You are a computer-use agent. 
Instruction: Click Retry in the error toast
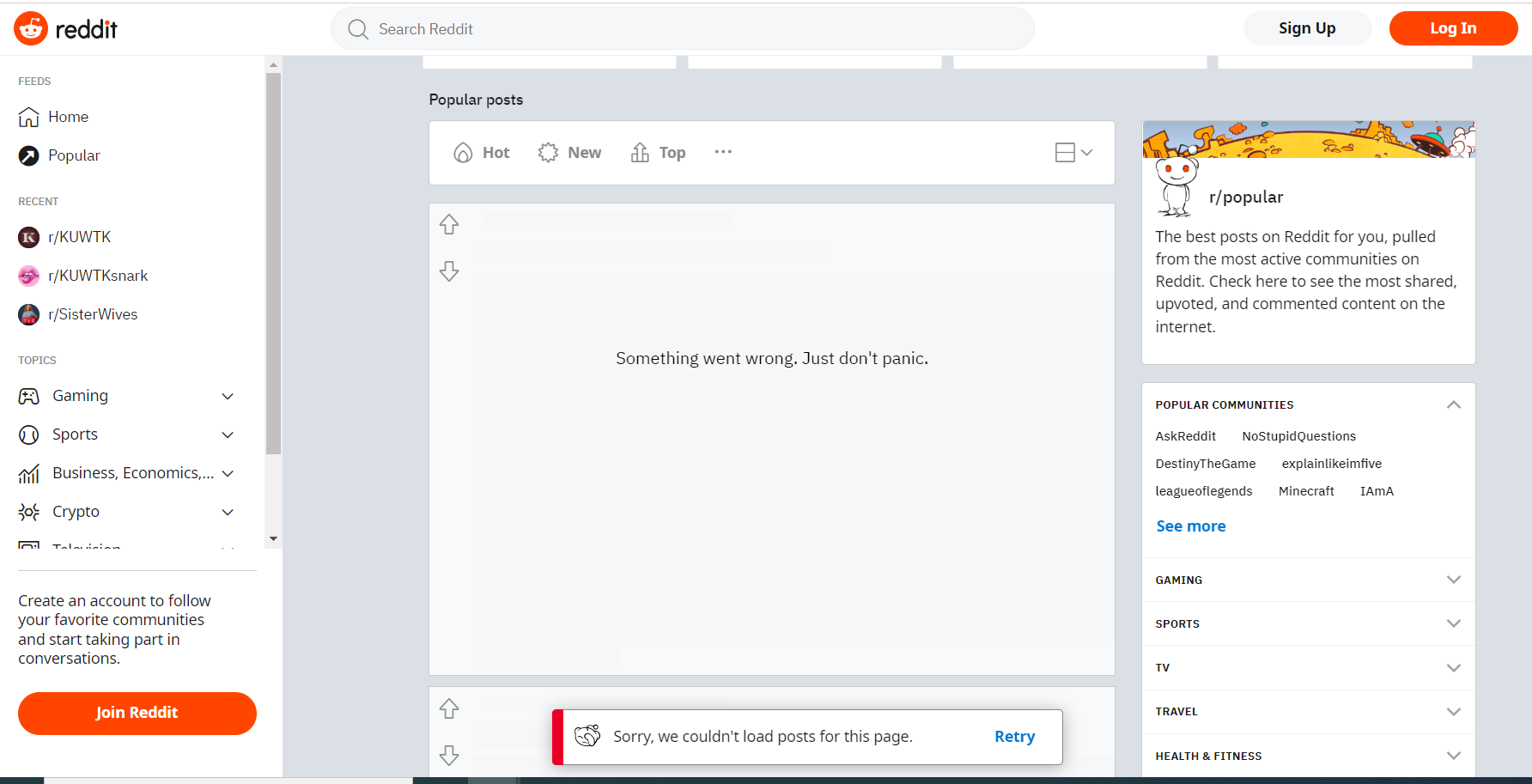pos(1014,737)
